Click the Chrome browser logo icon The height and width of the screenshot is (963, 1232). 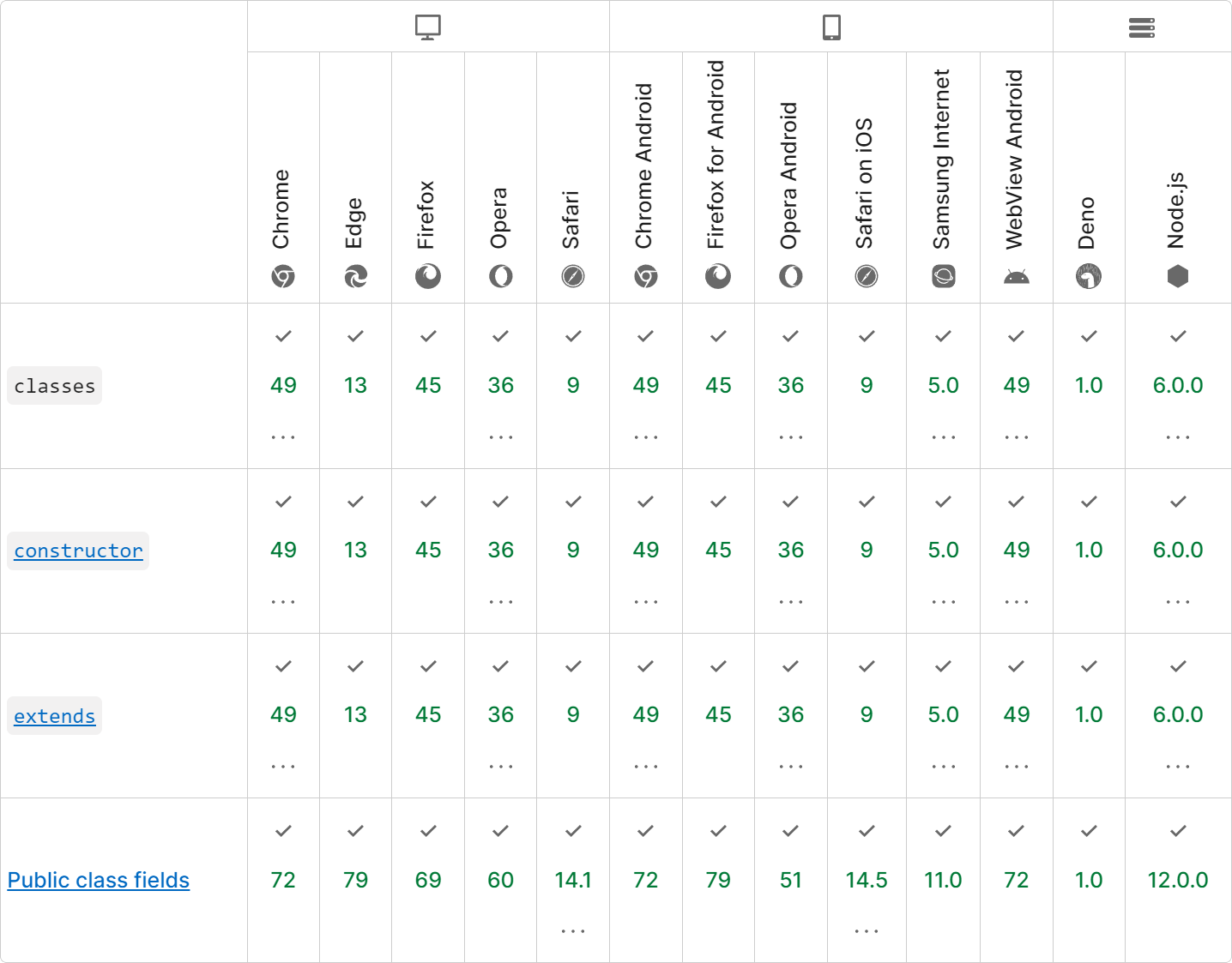click(x=283, y=276)
